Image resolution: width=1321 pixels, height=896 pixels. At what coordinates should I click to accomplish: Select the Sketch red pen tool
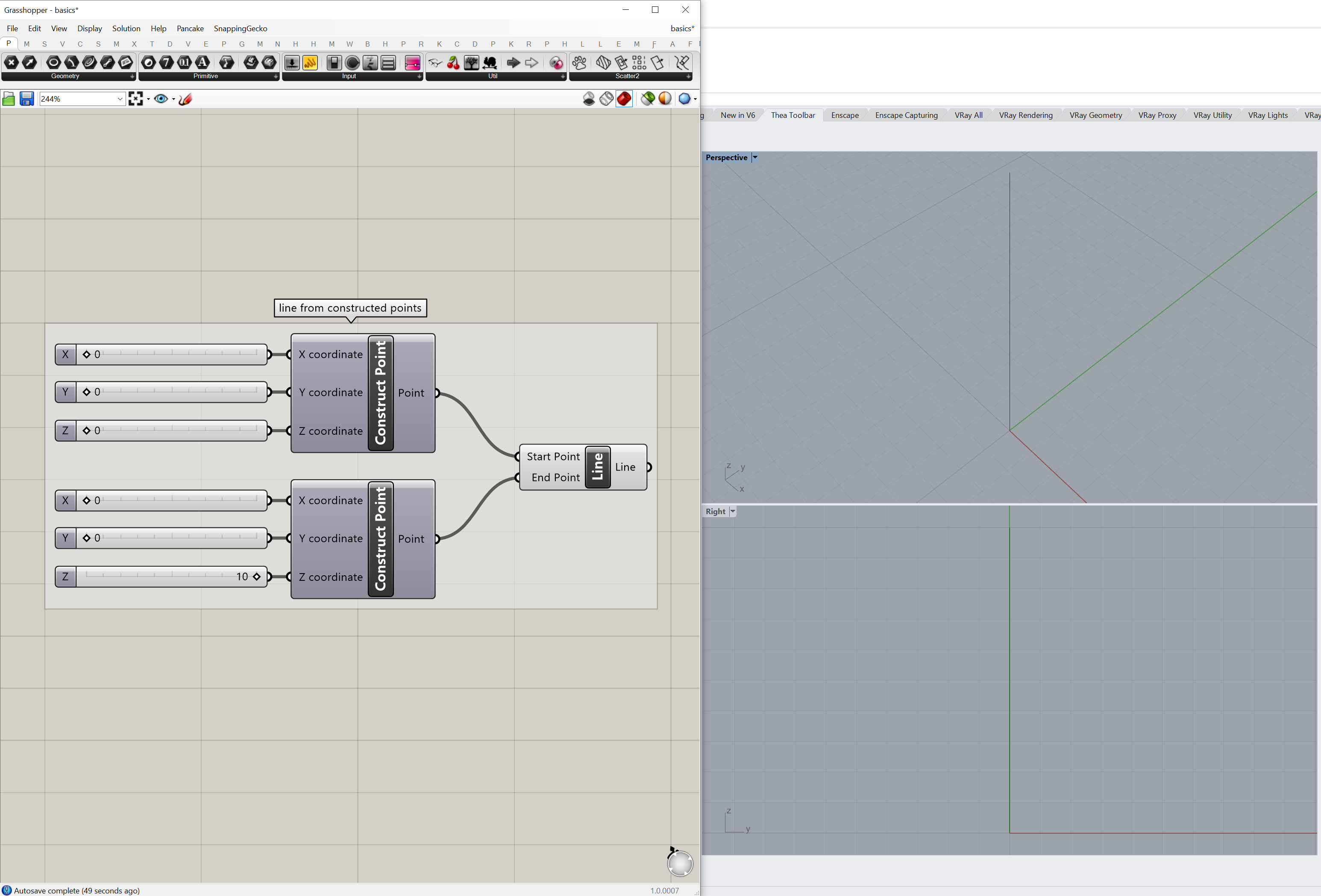(x=185, y=99)
